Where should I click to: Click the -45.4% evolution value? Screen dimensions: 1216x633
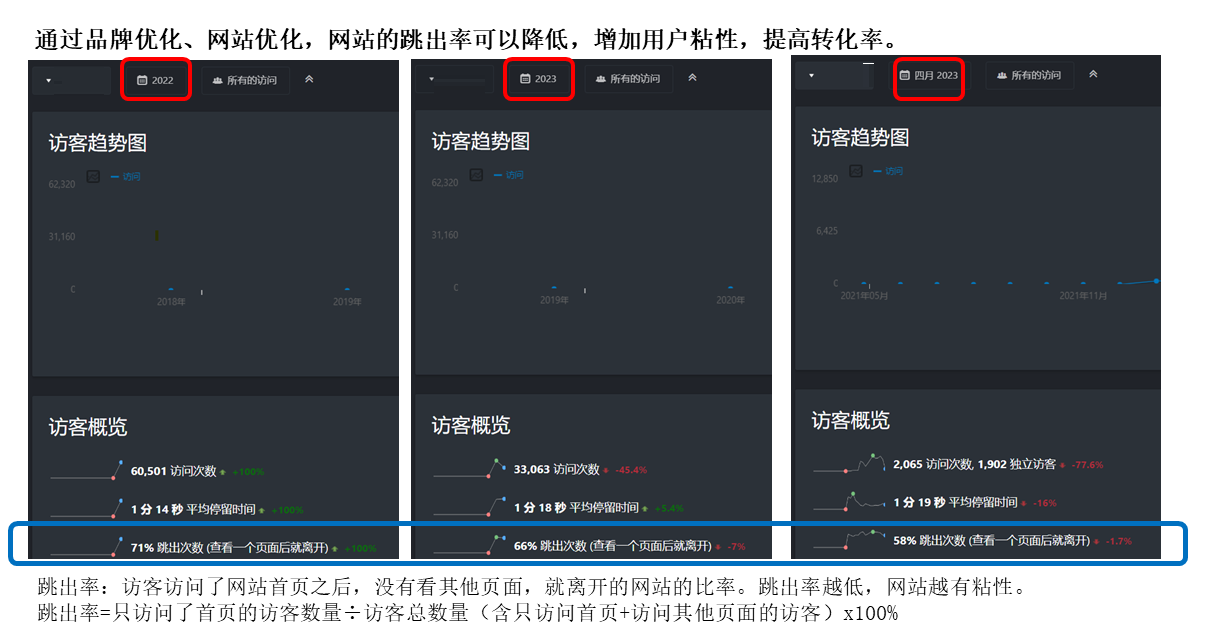631,470
